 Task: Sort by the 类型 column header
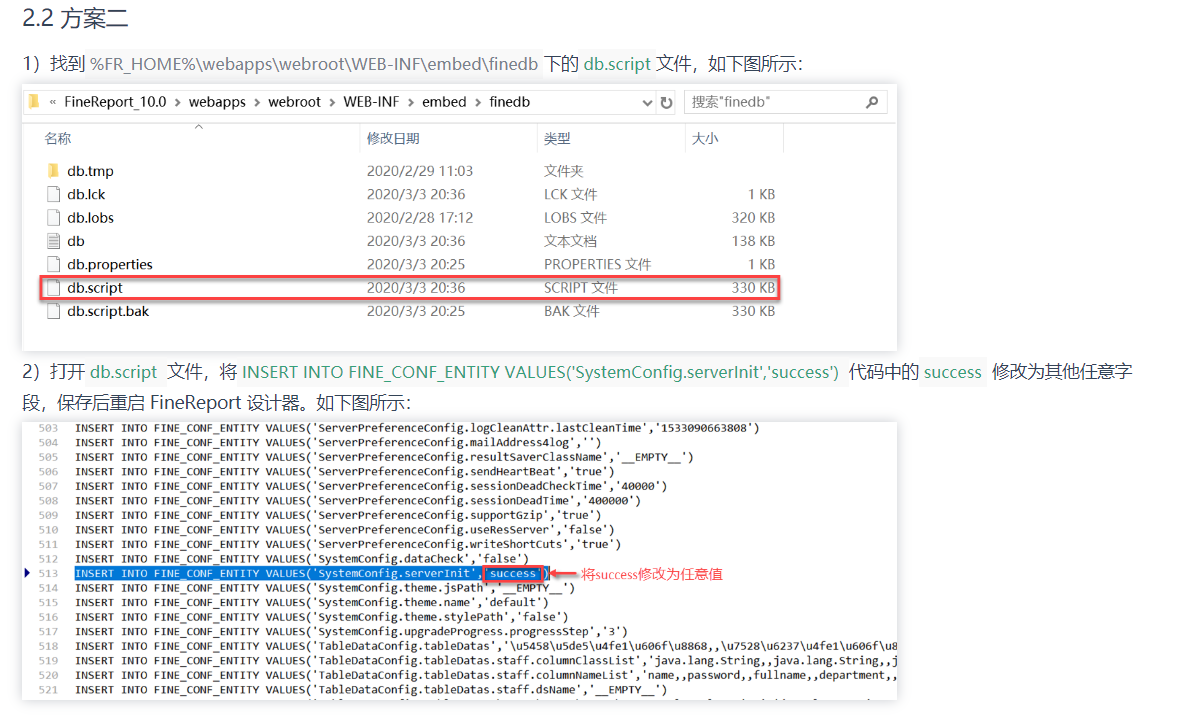pos(557,138)
